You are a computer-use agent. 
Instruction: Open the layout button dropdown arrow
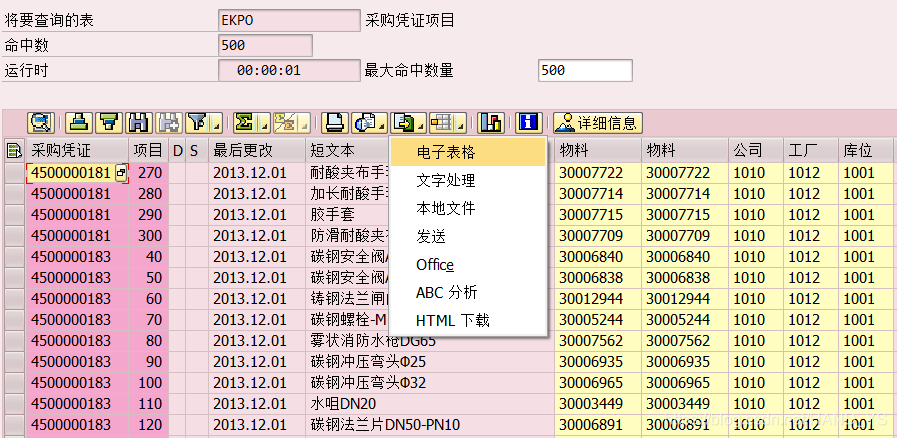pos(462,125)
